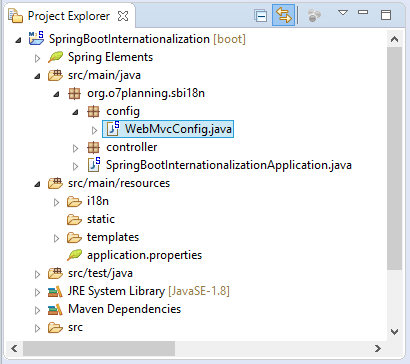Expand the templates folder arrow
The width and height of the screenshot is (410, 364).
pos(57,238)
